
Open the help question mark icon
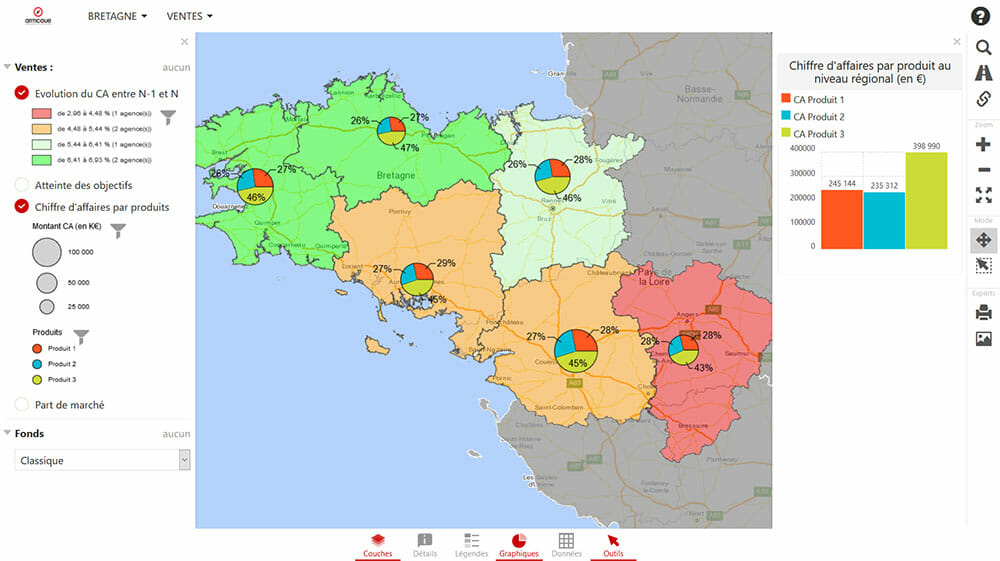click(x=980, y=16)
